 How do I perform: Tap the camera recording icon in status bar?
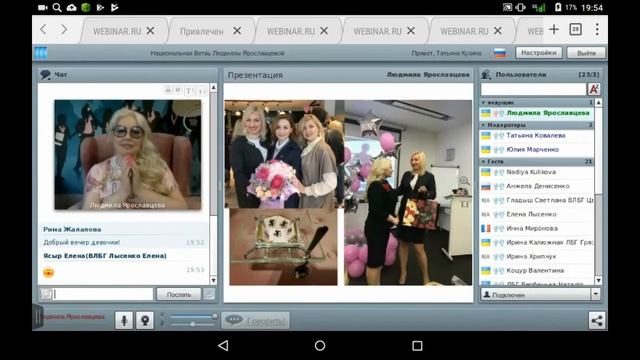(x=43, y=7)
